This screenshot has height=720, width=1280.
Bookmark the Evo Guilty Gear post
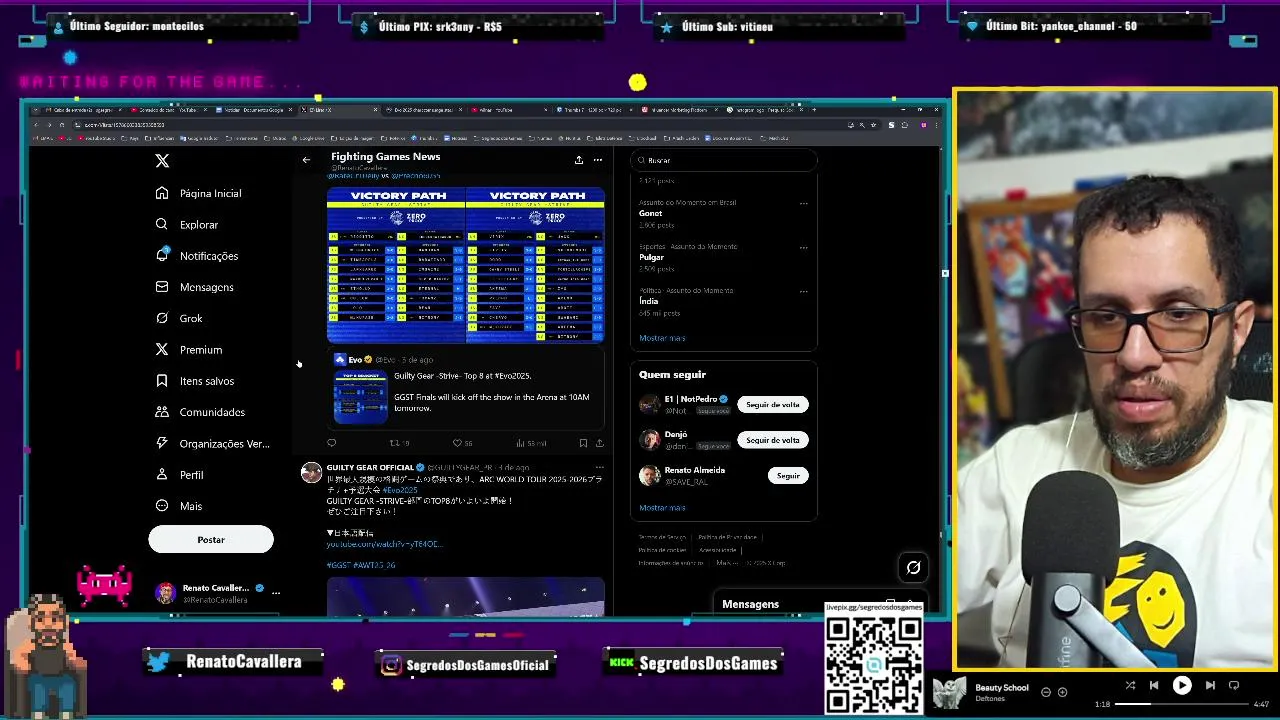(x=583, y=443)
